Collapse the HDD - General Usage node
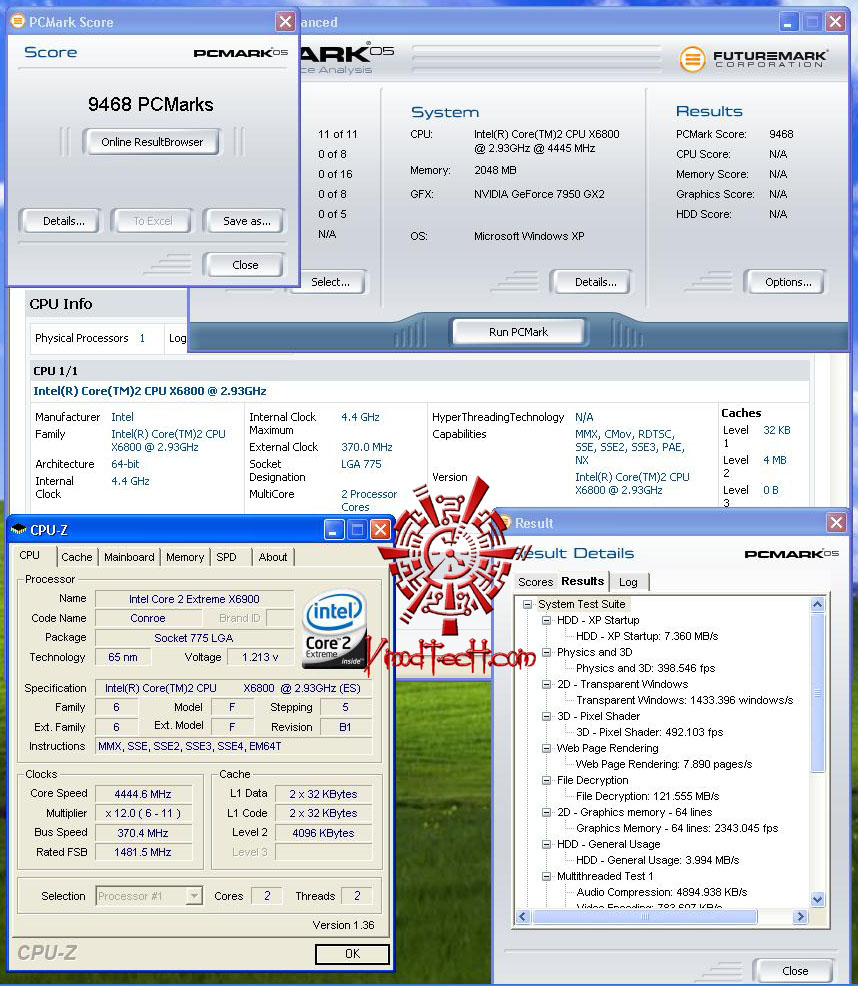The height and width of the screenshot is (986, 858). pyautogui.click(x=547, y=844)
